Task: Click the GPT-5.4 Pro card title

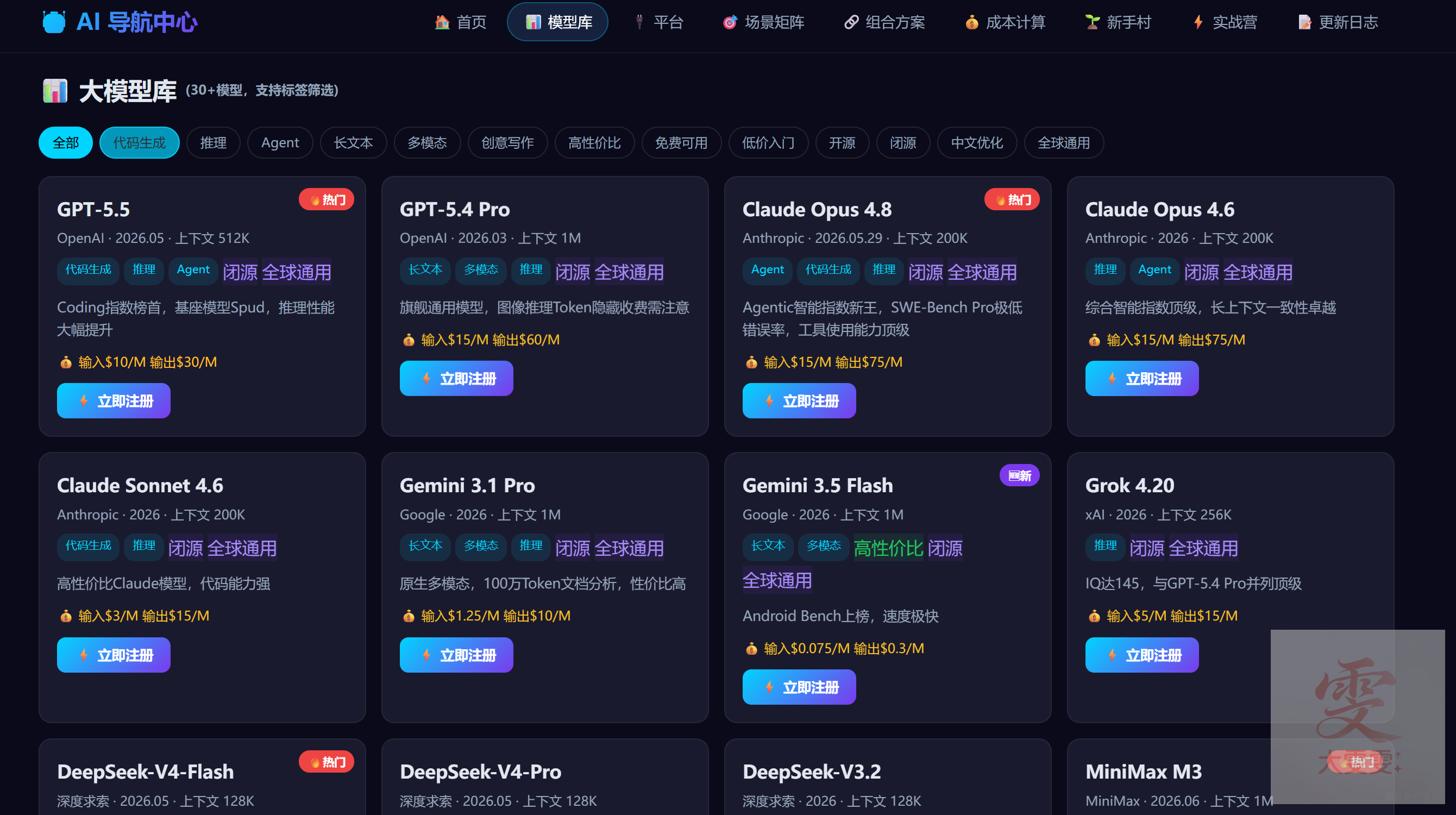Action: (454, 209)
